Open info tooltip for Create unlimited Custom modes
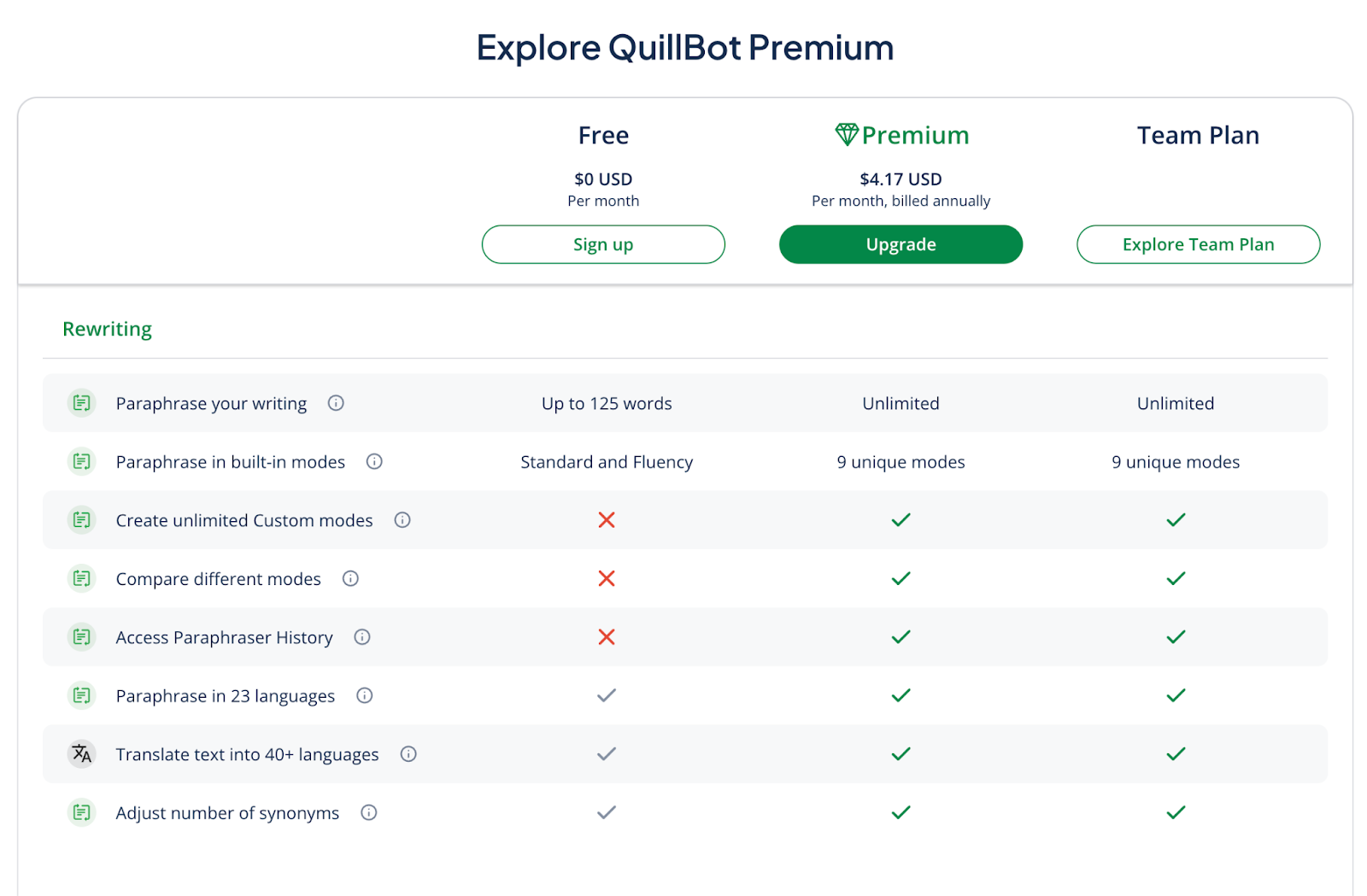 (x=402, y=519)
